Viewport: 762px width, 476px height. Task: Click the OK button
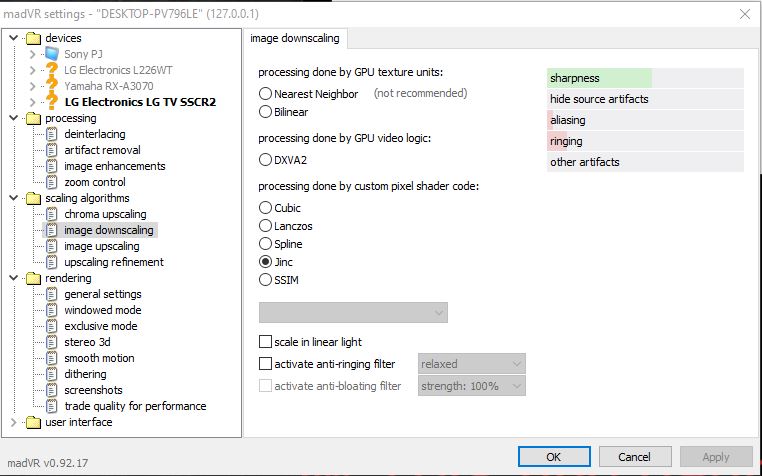click(x=554, y=457)
